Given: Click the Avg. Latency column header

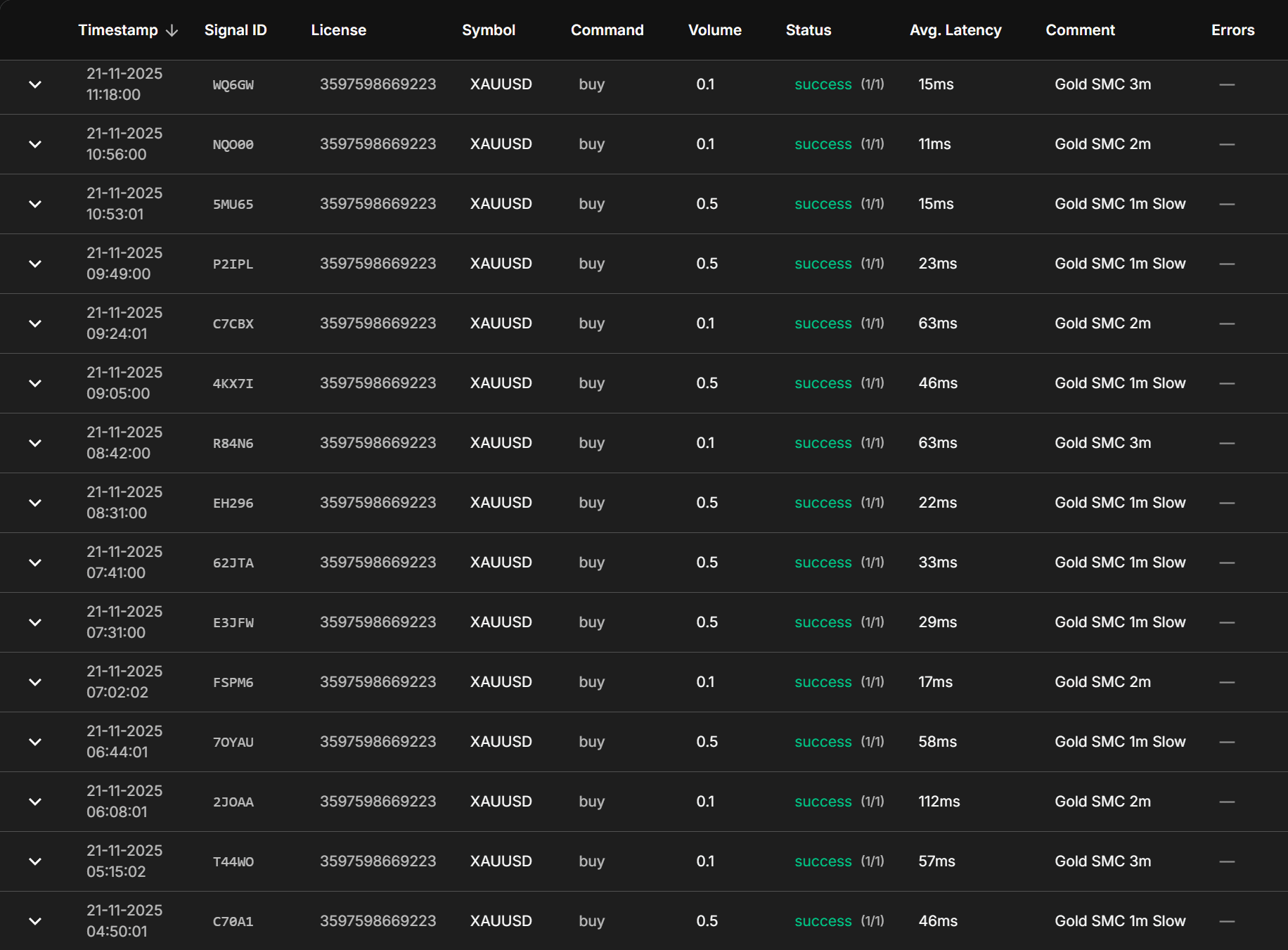Looking at the screenshot, I should (x=955, y=30).
